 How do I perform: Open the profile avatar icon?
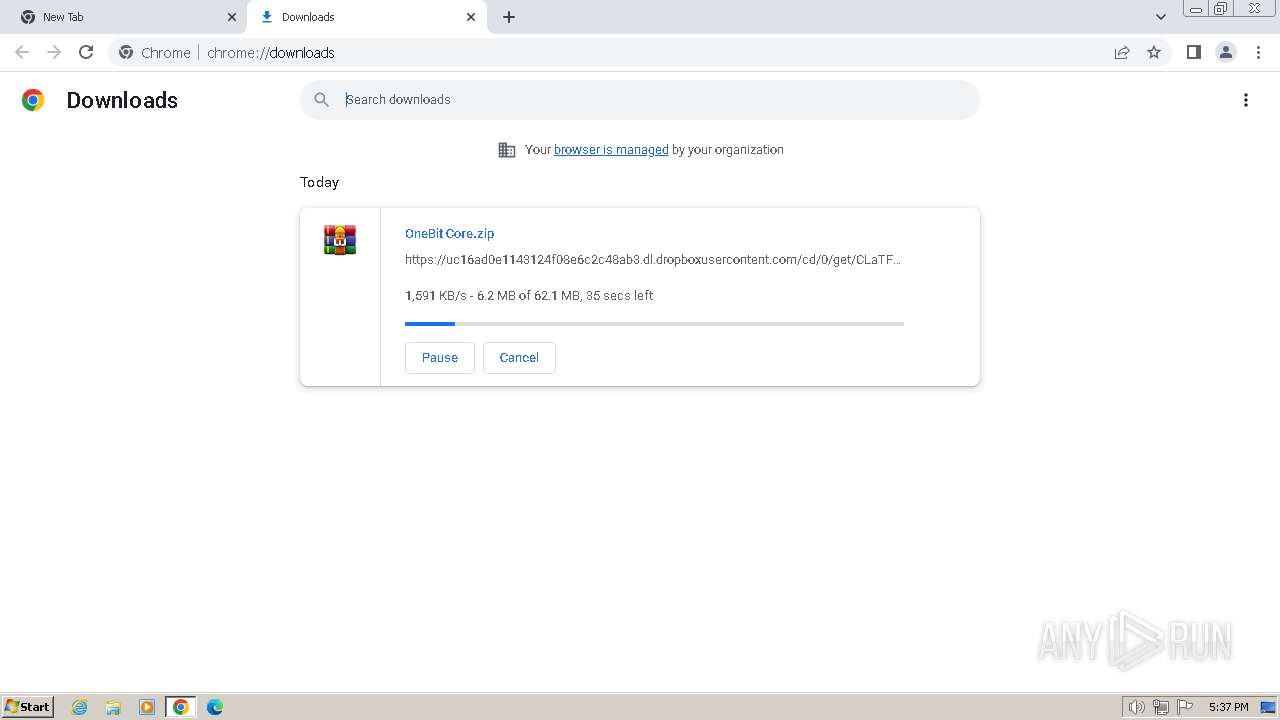(1226, 52)
